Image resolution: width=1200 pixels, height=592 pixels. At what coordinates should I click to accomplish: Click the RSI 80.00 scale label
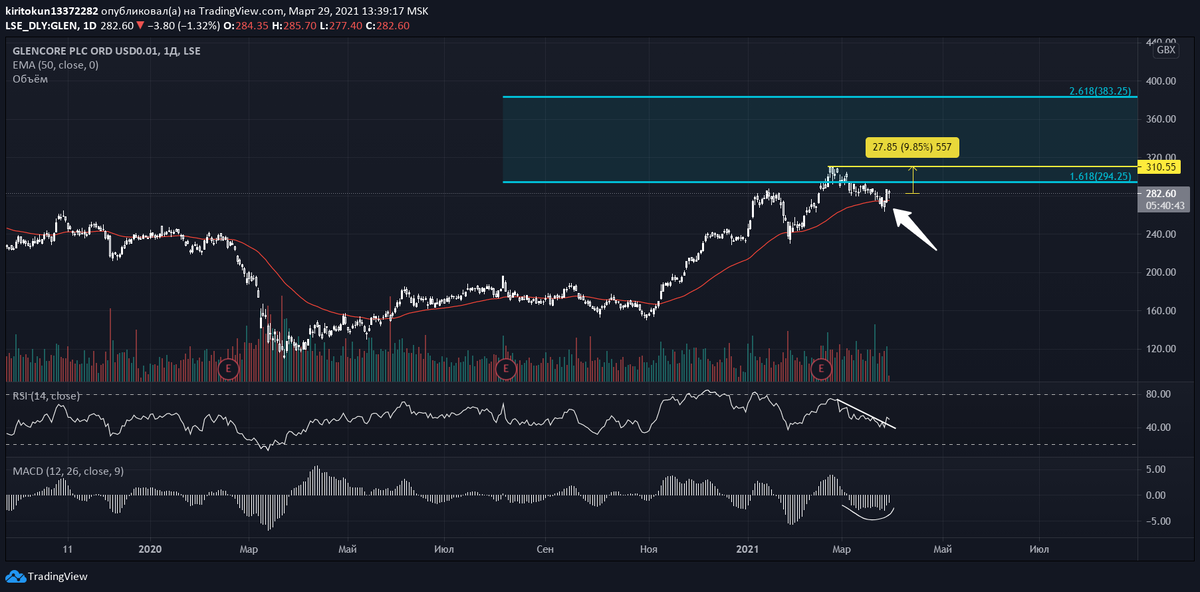coord(1158,394)
